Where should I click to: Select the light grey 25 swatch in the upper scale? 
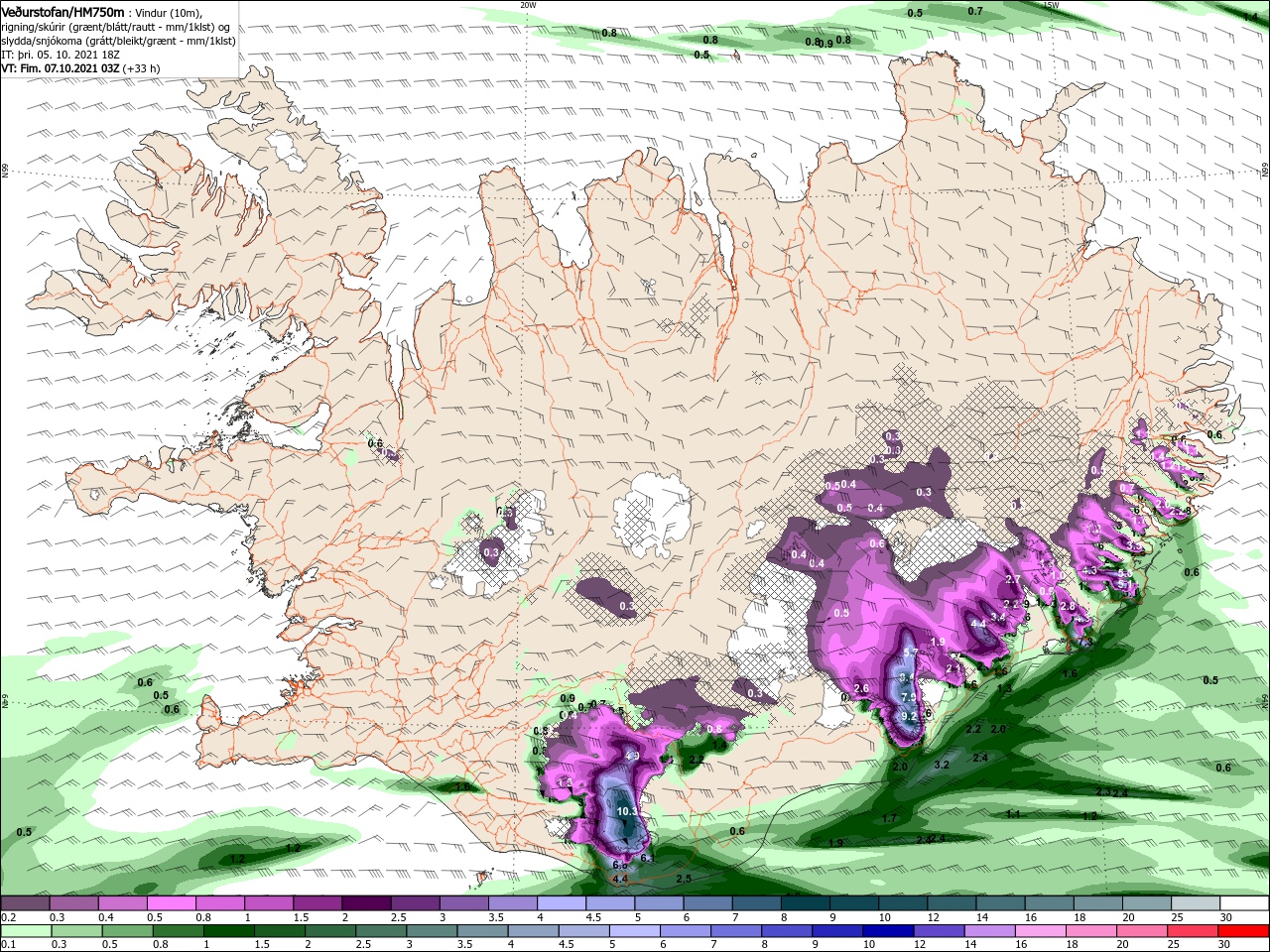1196,904
